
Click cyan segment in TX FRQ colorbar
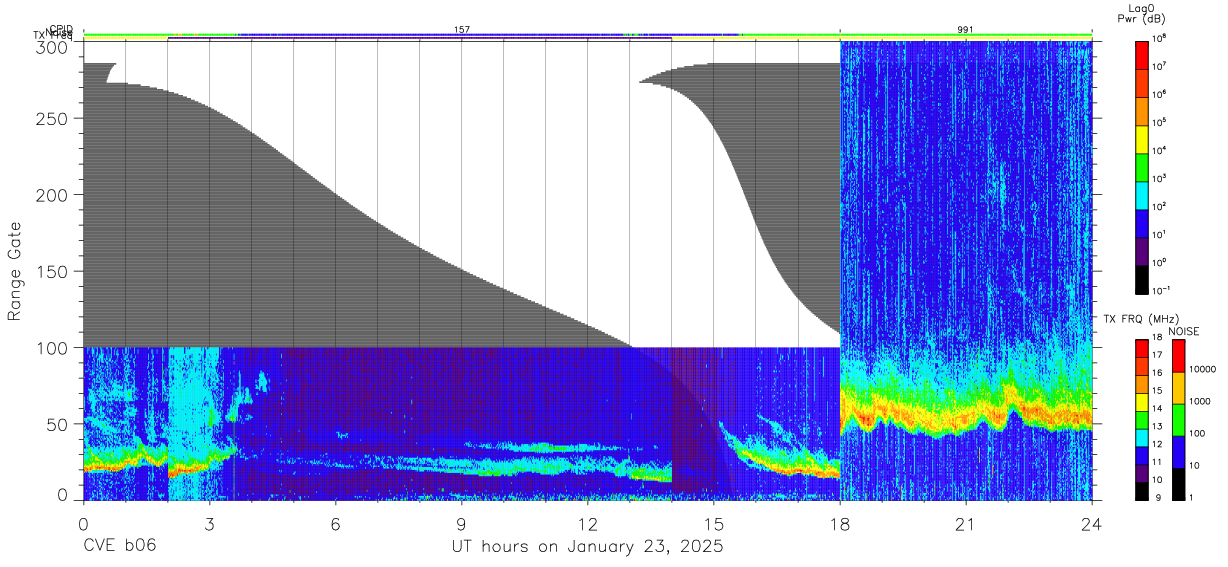(x=1142, y=437)
